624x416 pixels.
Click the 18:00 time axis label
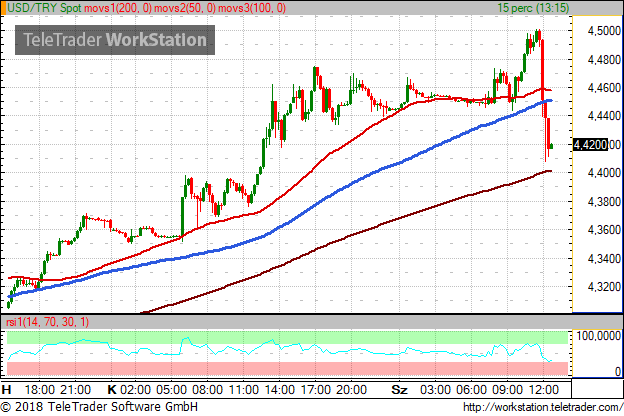(39, 389)
